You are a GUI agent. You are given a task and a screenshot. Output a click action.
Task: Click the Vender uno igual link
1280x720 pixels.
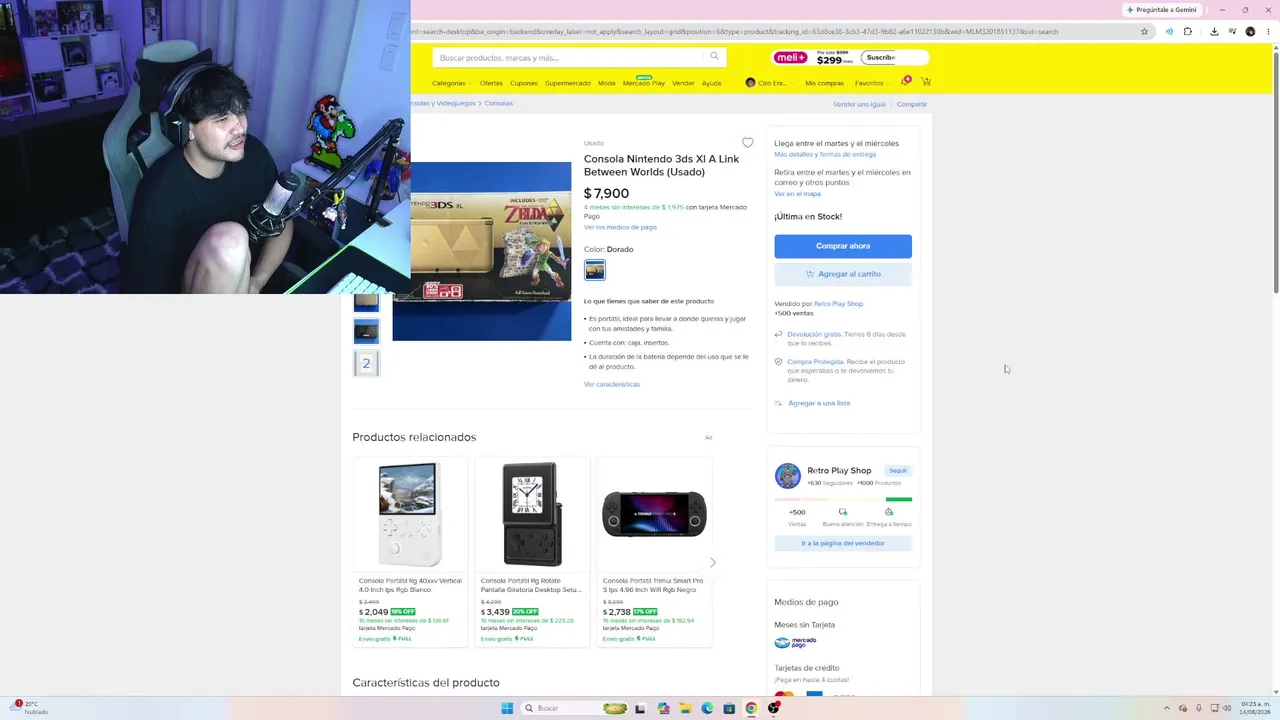point(859,104)
